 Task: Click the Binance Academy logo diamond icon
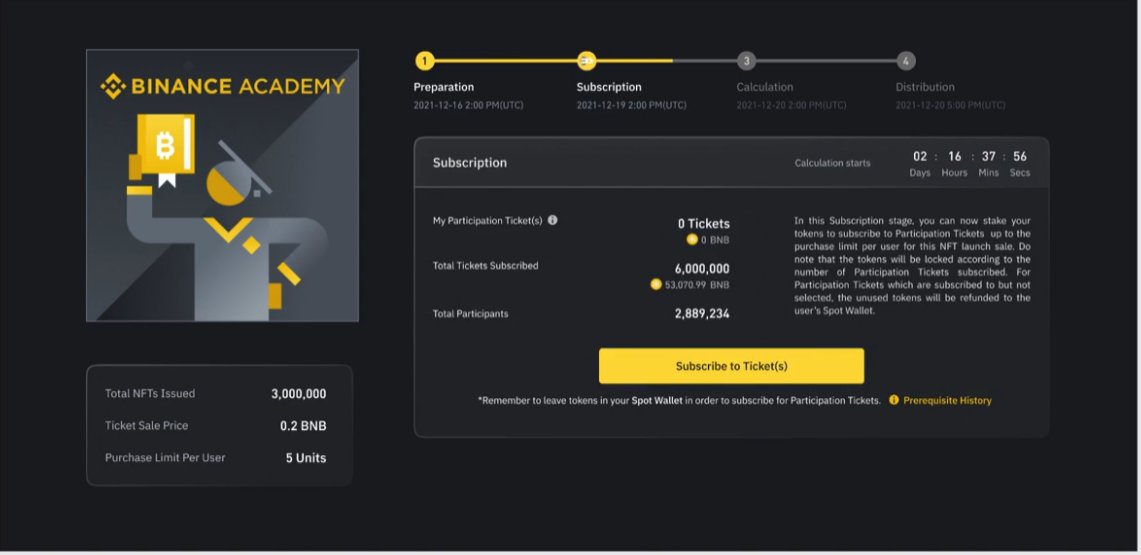click(x=113, y=86)
